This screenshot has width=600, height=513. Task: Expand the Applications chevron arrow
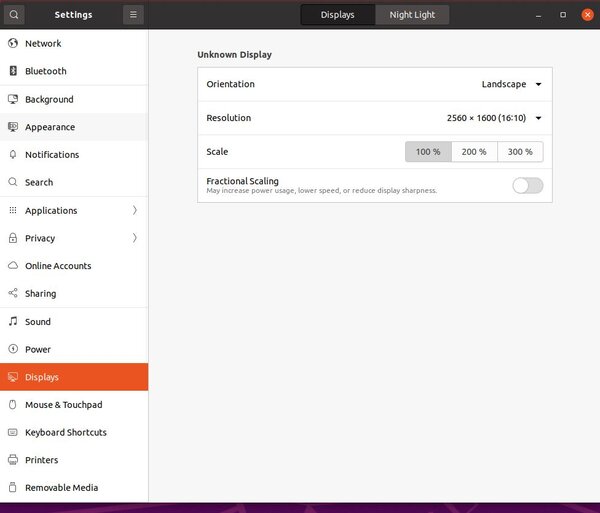(x=135, y=210)
